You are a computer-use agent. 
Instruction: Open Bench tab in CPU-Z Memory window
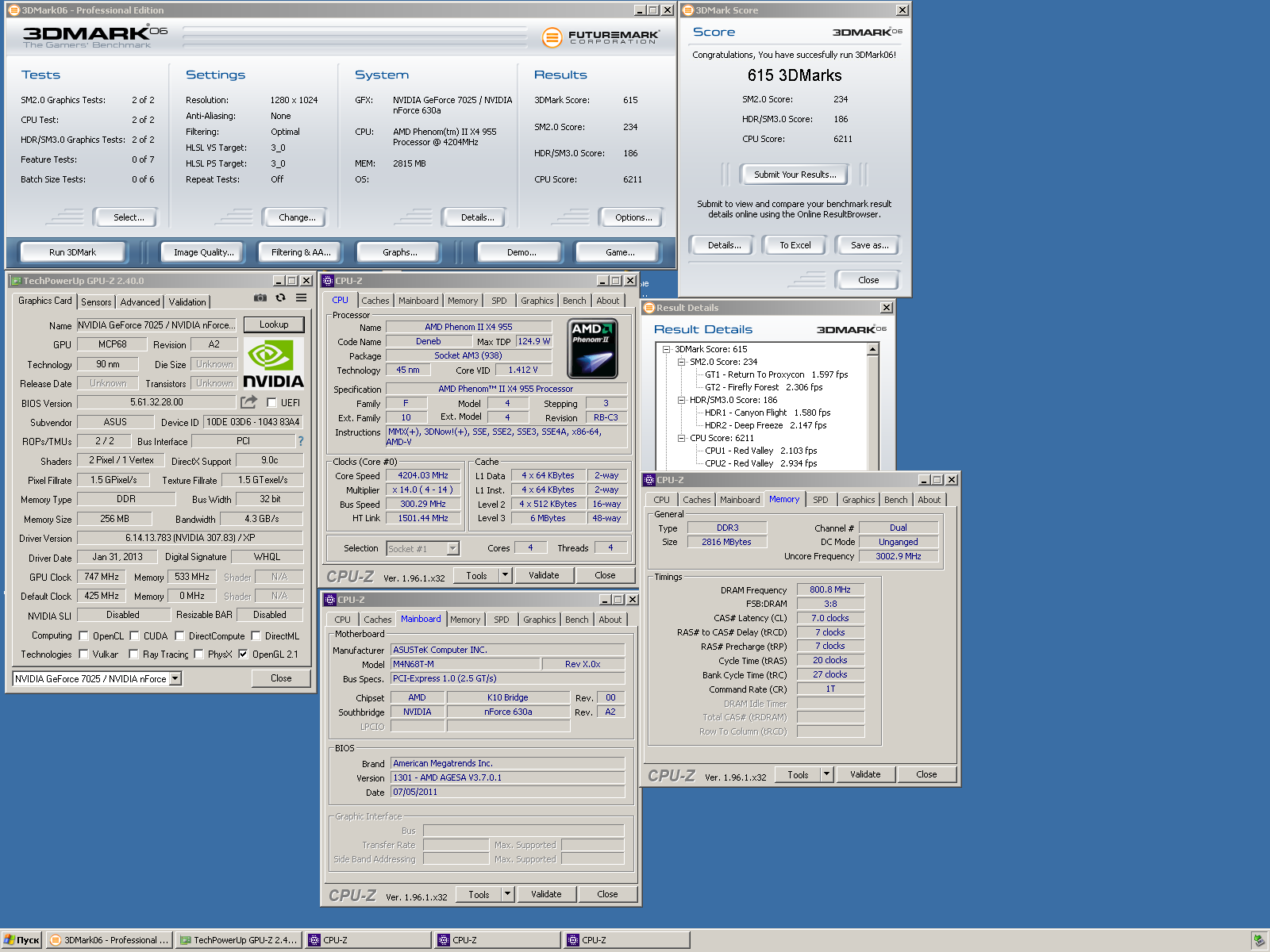[x=895, y=500]
